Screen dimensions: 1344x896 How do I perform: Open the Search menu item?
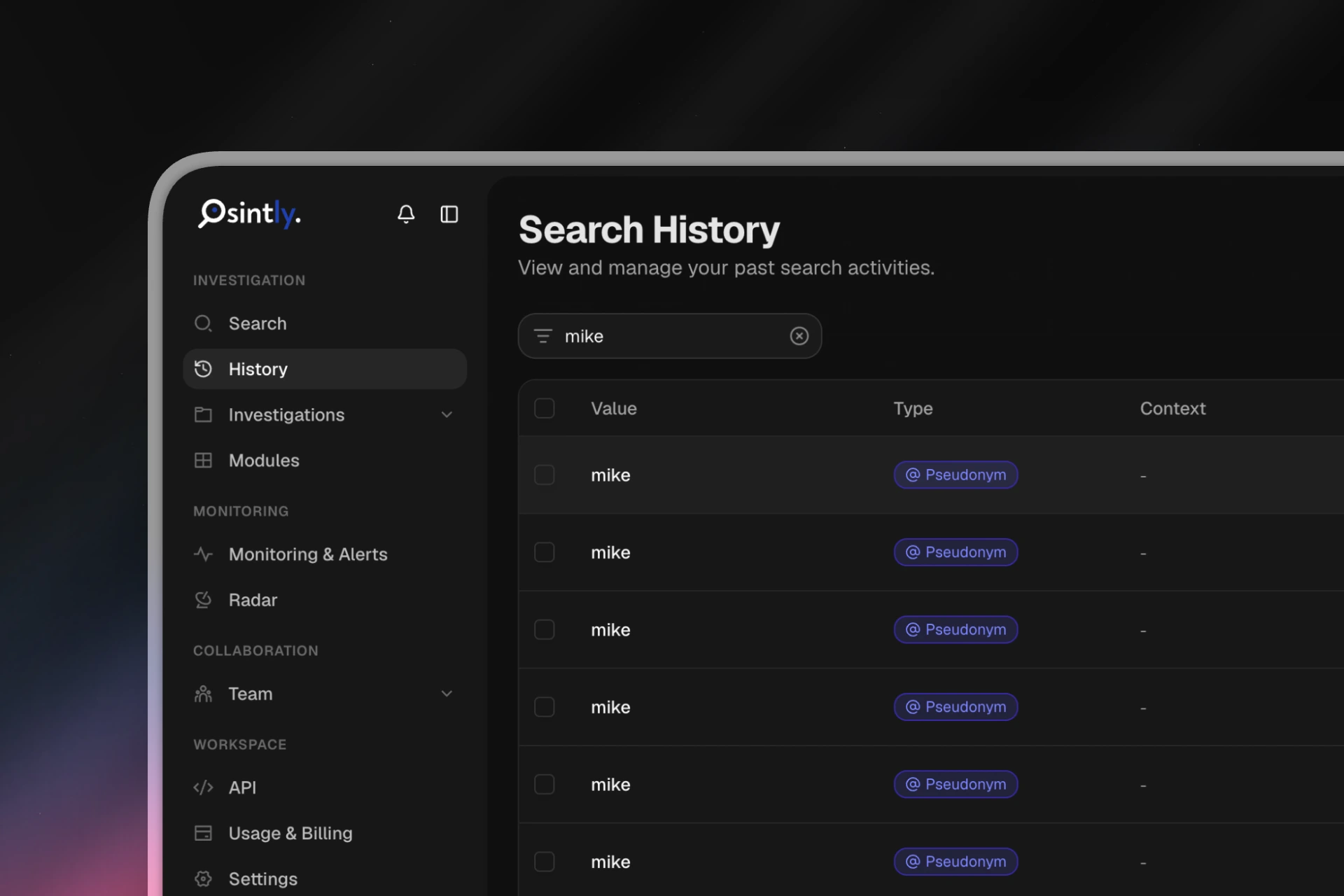tap(325, 323)
